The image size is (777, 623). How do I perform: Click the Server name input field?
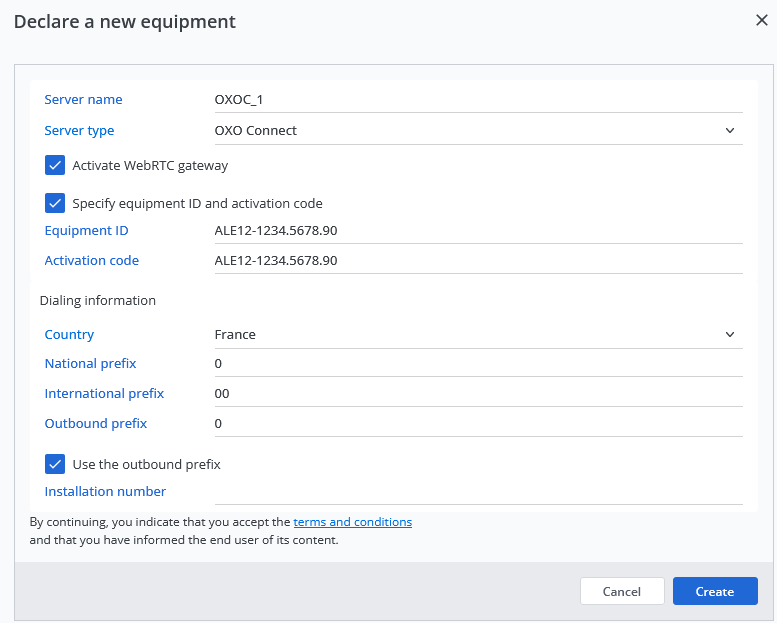click(477, 100)
